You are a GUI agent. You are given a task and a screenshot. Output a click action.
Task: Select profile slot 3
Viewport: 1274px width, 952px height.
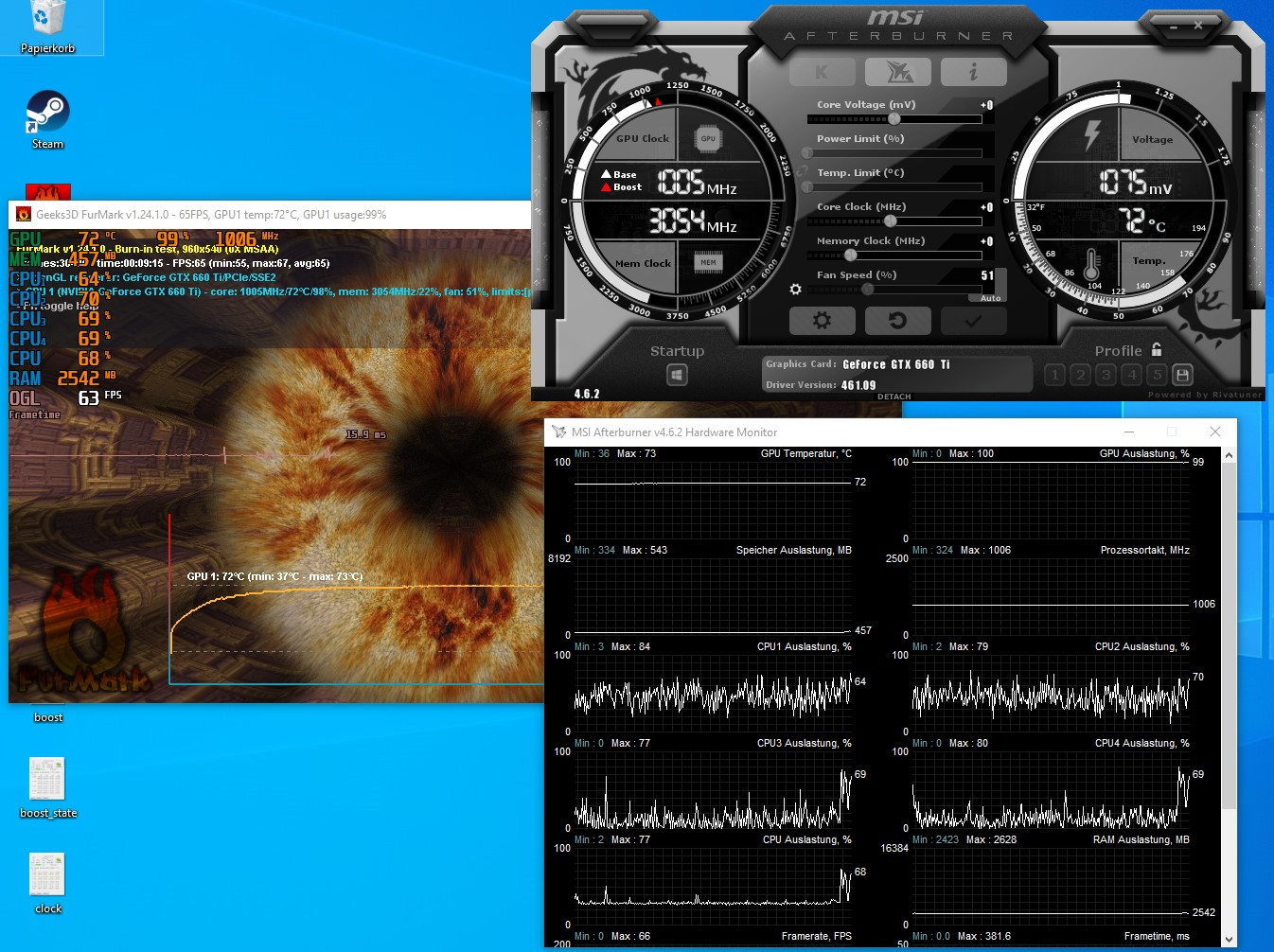[1106, 375]
